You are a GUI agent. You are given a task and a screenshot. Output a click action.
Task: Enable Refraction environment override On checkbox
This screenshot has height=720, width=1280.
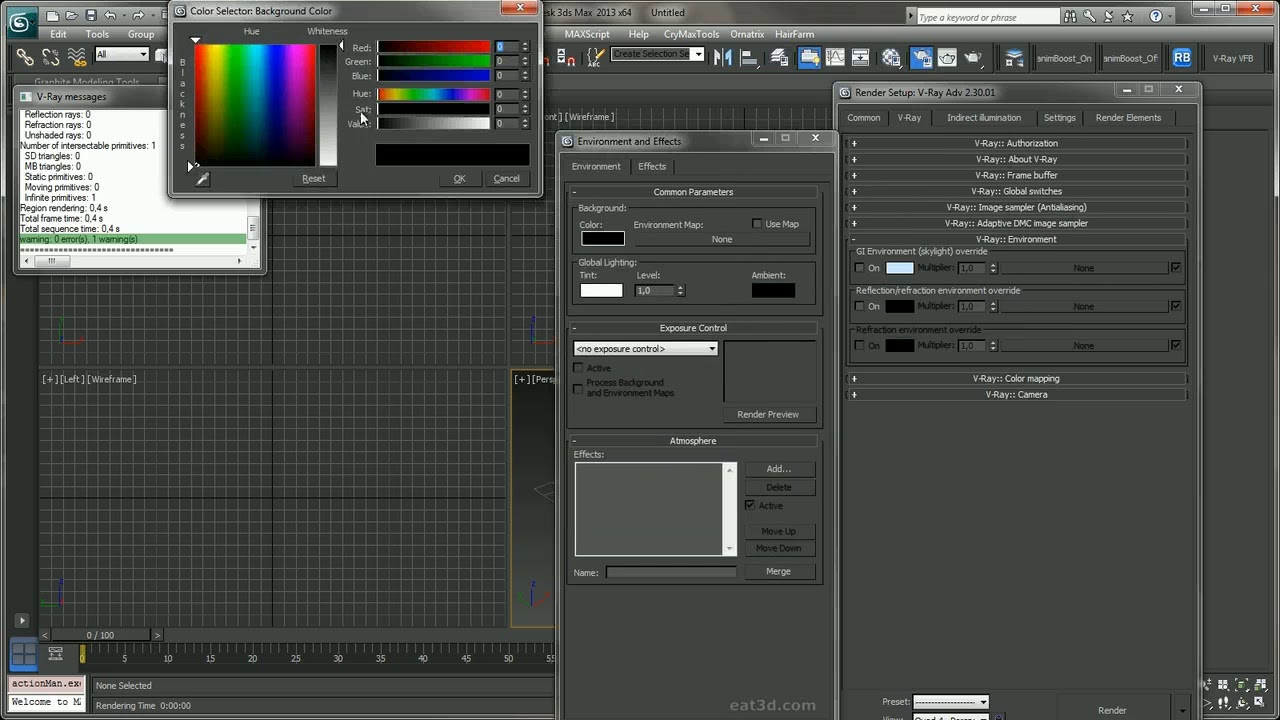pos(860,345)
